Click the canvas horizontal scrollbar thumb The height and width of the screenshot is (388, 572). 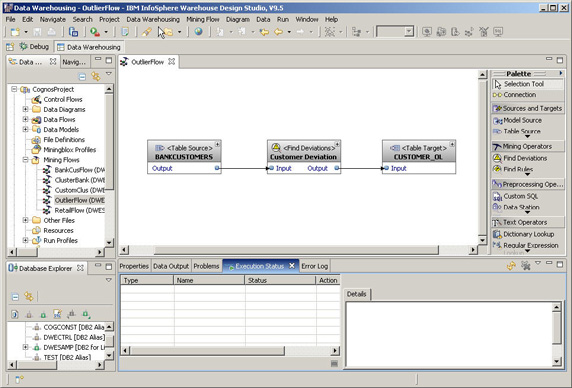click(296, 250)
